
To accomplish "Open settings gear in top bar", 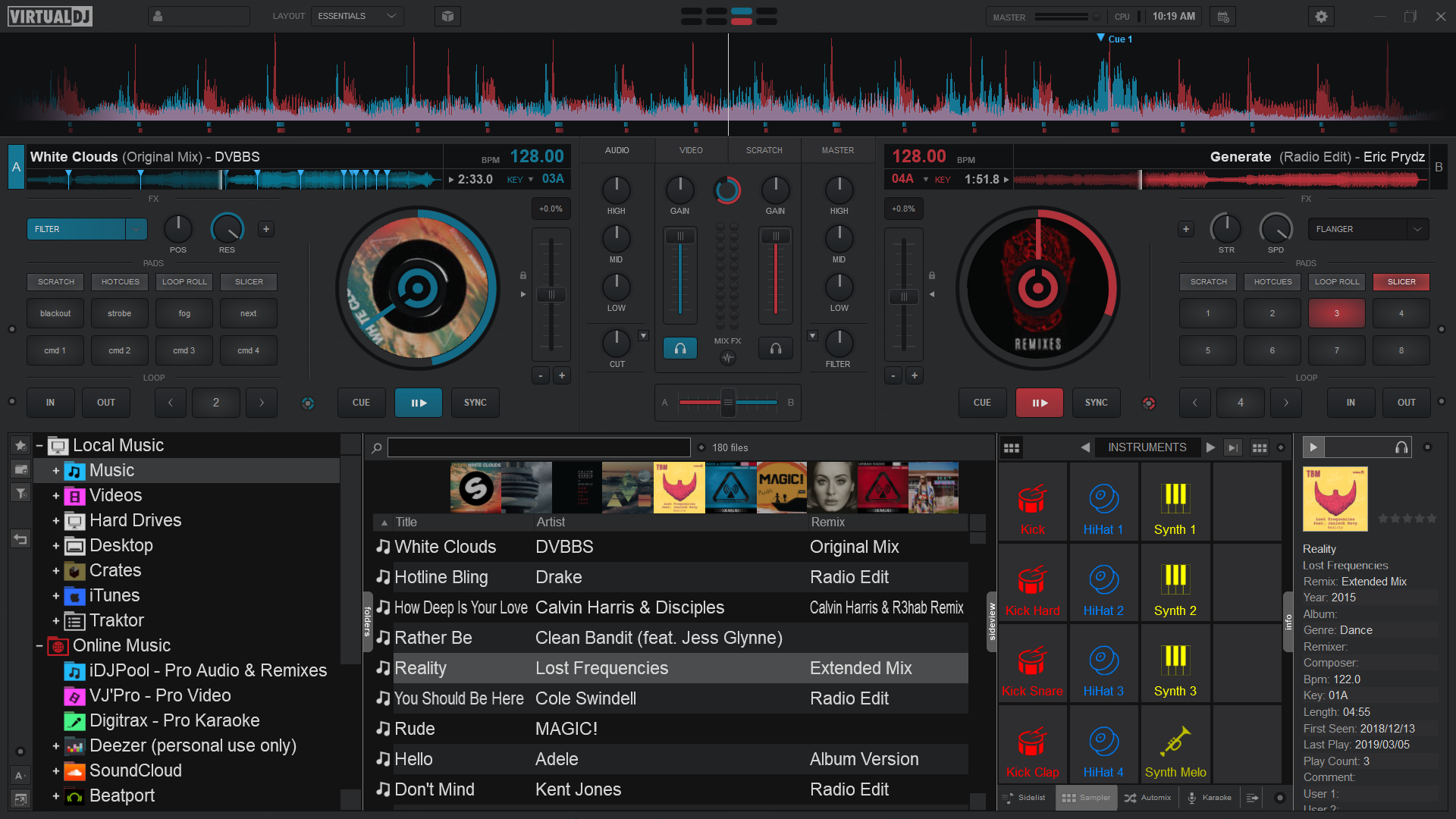I will (x=1321, y=16).
